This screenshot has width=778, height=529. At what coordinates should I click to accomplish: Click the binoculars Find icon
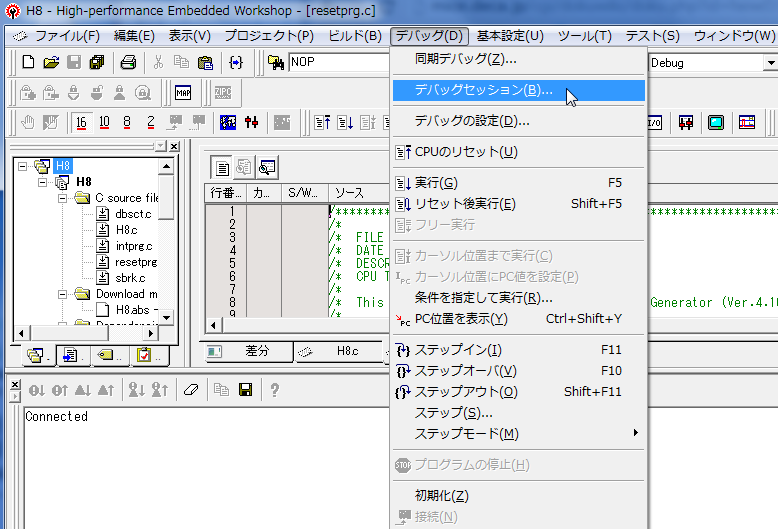pos(277,63)
